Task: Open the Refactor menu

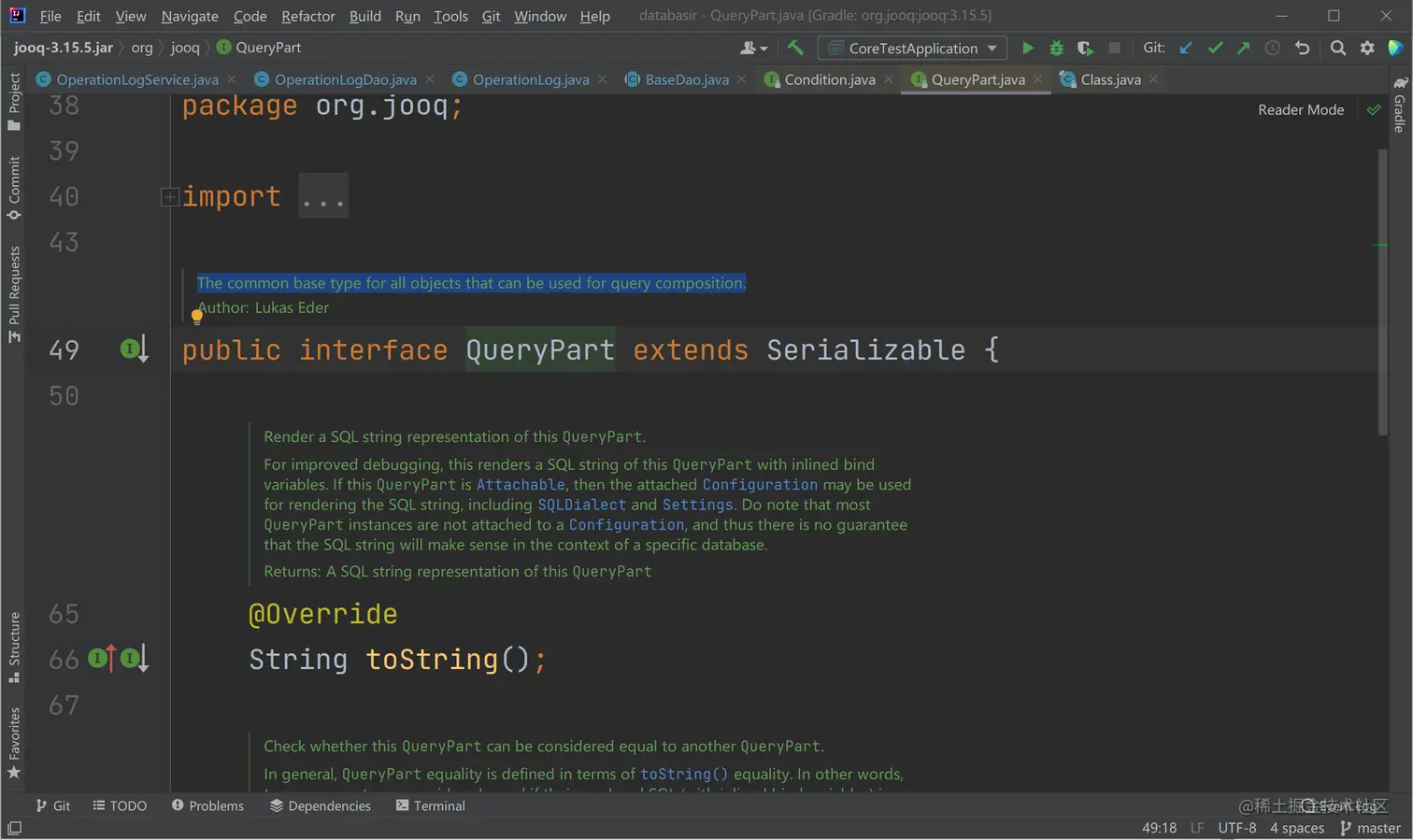Action: click(x=308, y=16)
